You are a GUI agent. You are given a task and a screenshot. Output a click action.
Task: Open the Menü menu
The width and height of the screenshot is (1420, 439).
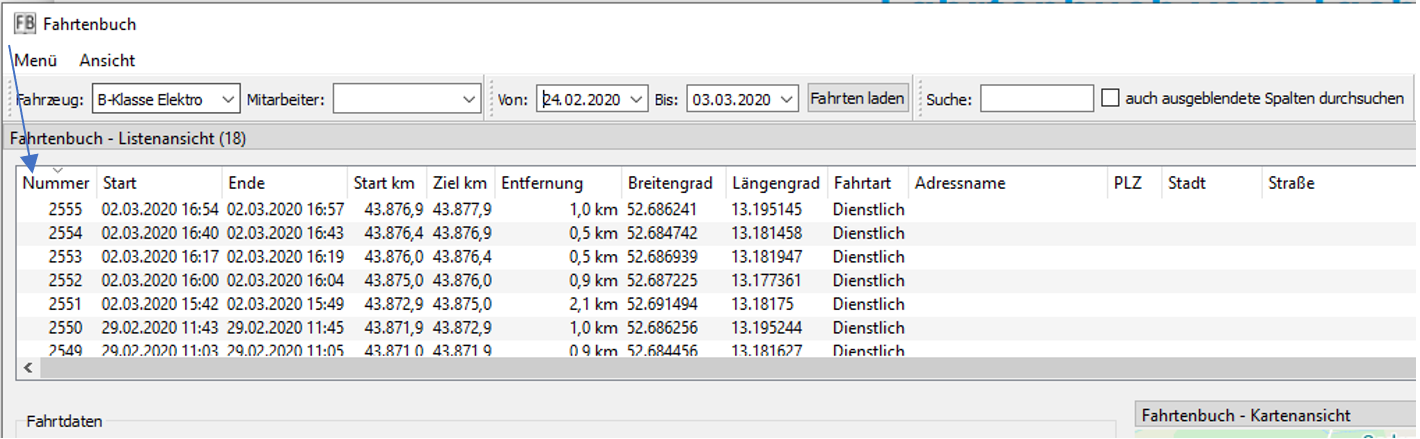tap(35, 60)
